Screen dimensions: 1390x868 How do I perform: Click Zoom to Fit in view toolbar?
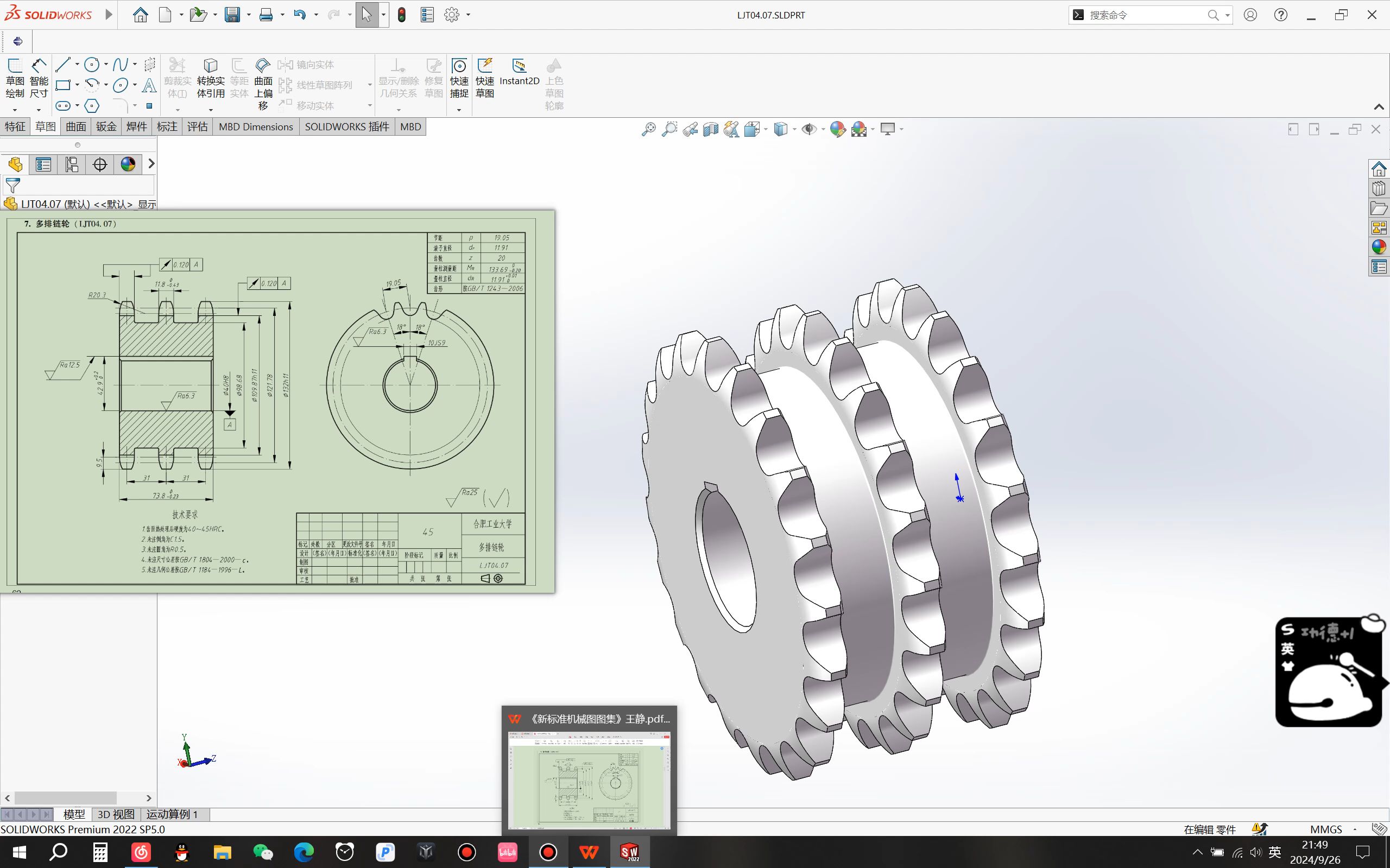(649, 129)
